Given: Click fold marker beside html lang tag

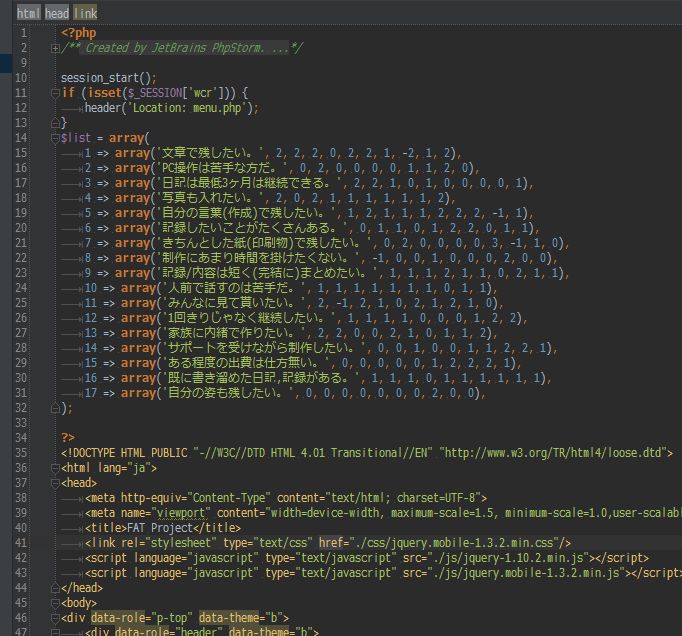Looking at the screenshot, I should (x=54, y=468).
